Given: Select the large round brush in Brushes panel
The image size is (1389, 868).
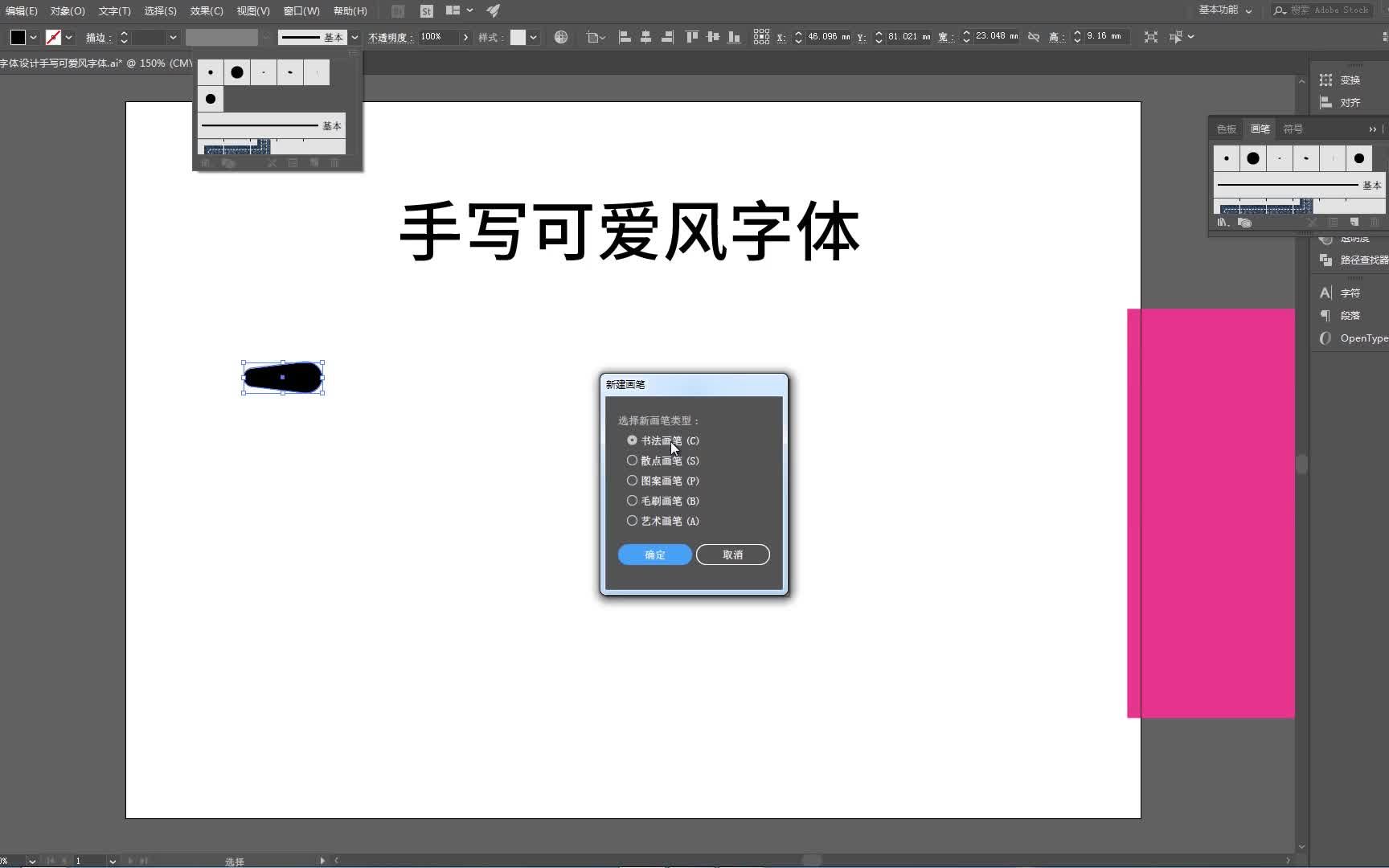Looking at the screenshot, I should [x=1253, y=158].
